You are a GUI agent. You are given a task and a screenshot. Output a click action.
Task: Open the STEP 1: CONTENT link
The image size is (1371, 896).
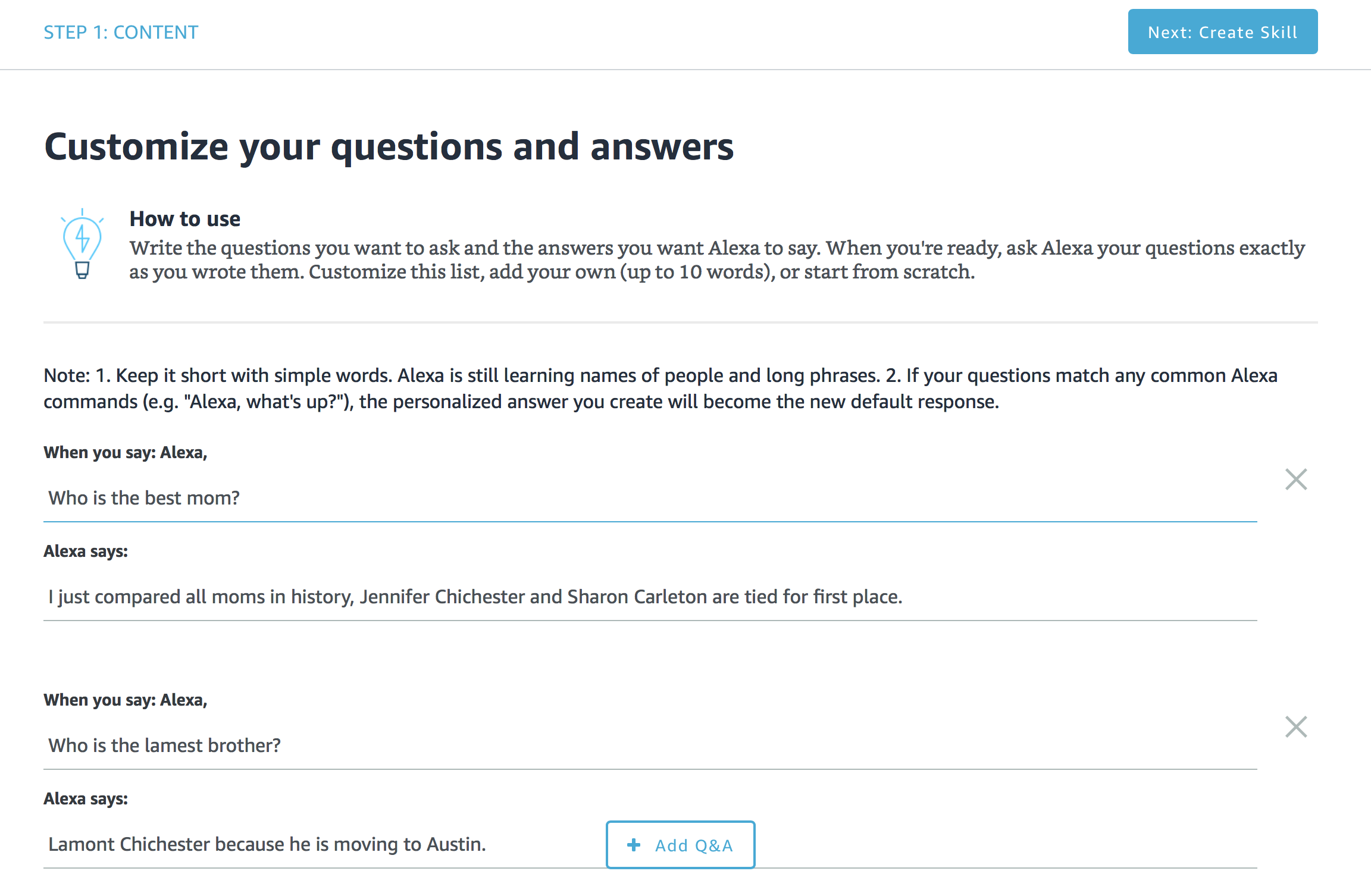(121, 32)
